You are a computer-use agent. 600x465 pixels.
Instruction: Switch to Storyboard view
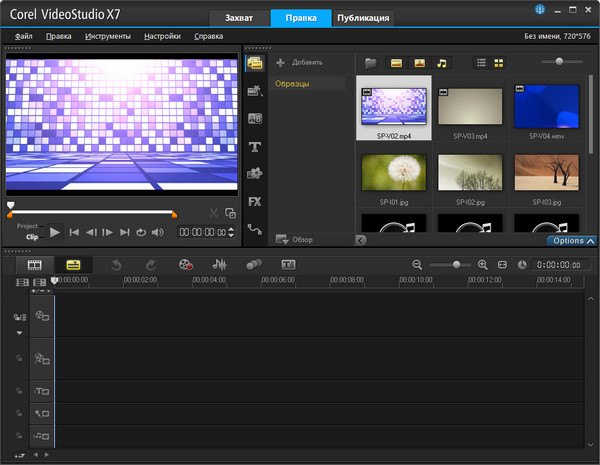(x=35, y=265)
